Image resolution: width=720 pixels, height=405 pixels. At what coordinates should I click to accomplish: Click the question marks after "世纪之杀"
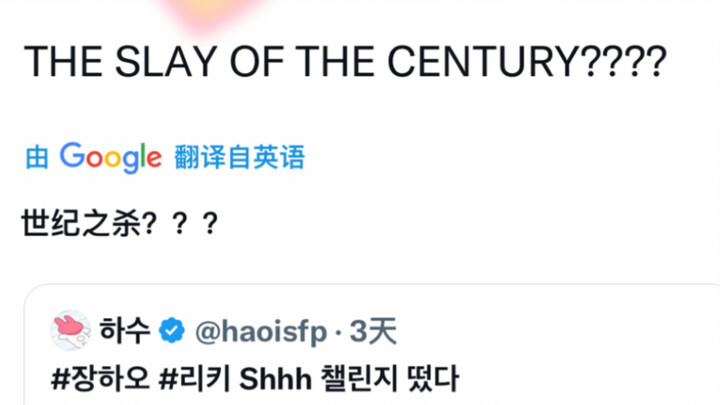pyautogui.click(x=178, y=222)
